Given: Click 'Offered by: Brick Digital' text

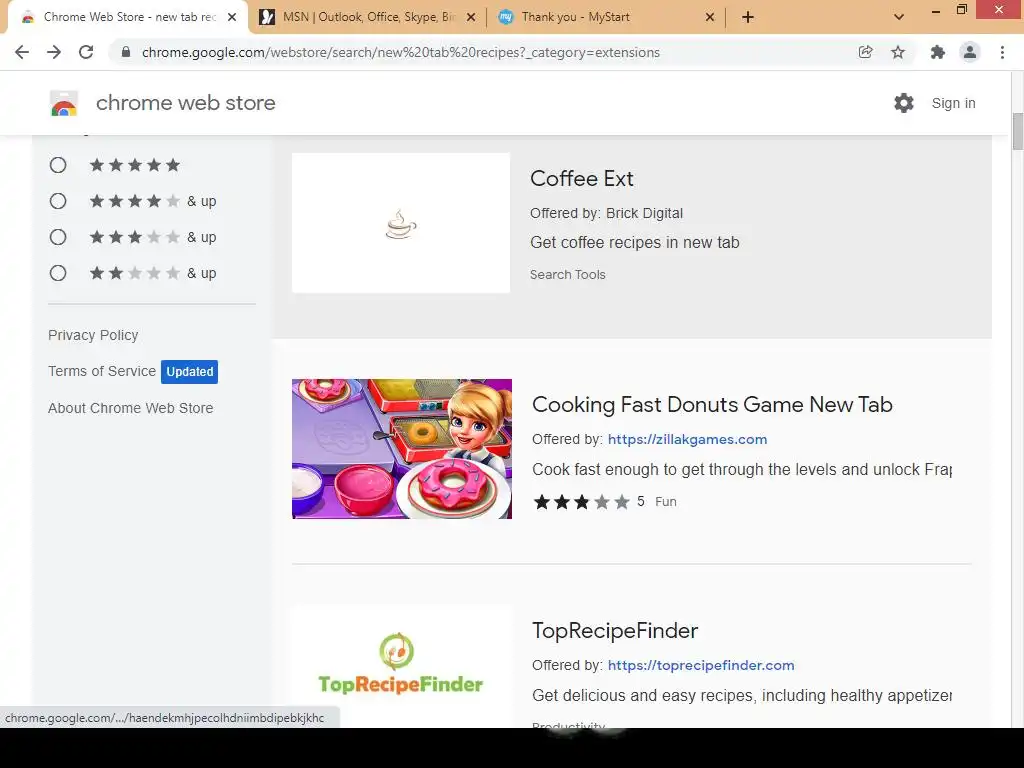Looking at the screenshot, I should coord(606,214).
